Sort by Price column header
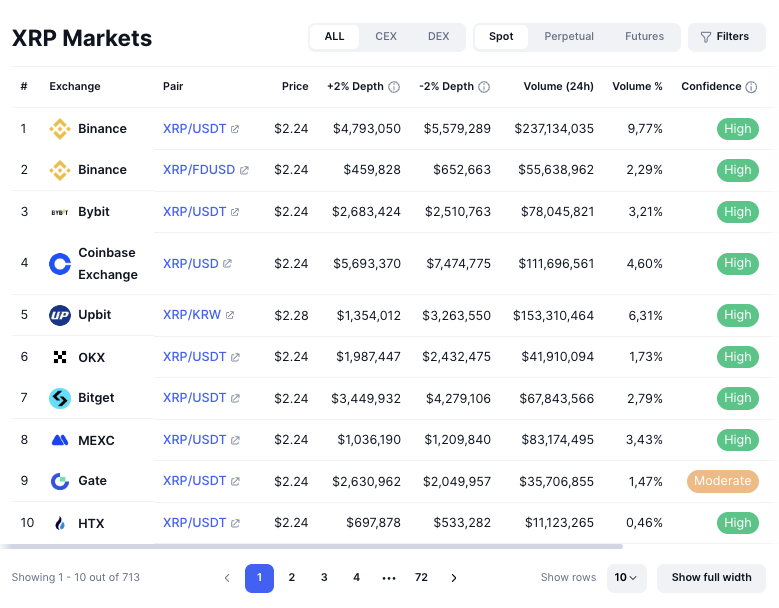Viewport: 779px width, 608px height. click(x=295, y=86)
